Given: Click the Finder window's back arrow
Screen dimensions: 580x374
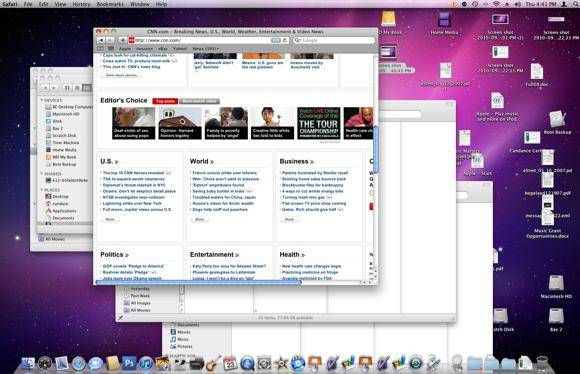Looking at the screenshot, I should [x=45, y=88].
